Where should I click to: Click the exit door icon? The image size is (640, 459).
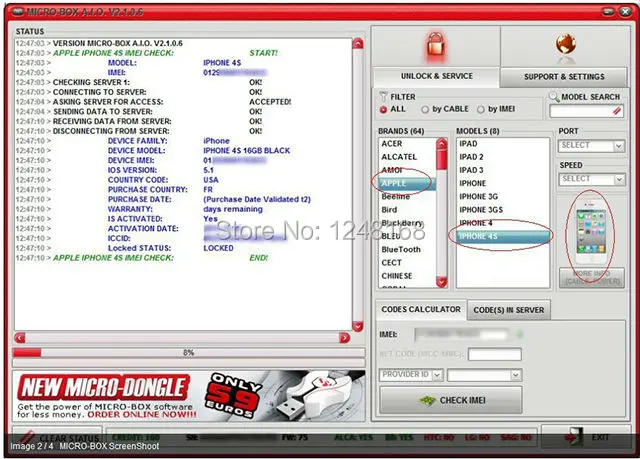click(573, 437)
